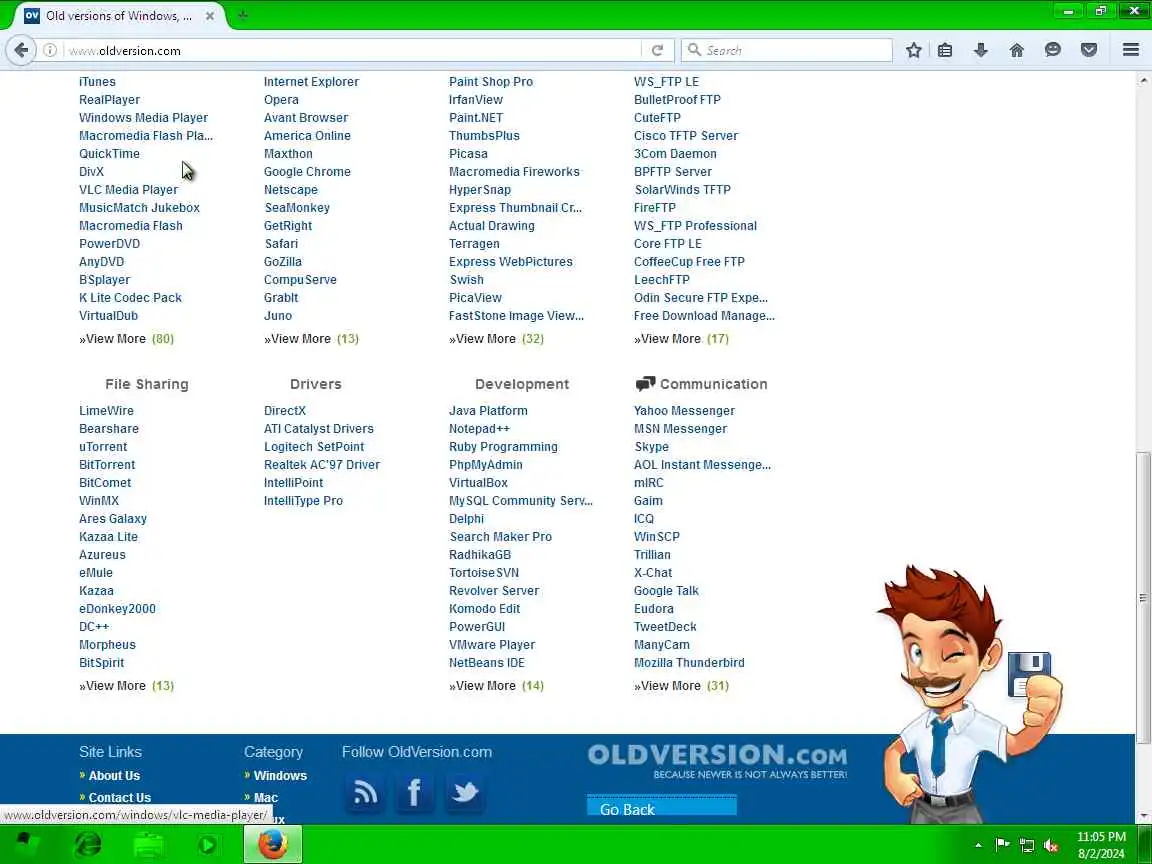Open OldVersion Twitter icon
Screen dimensions: 1152x864
pyautogui.click(x=464, y=793)
